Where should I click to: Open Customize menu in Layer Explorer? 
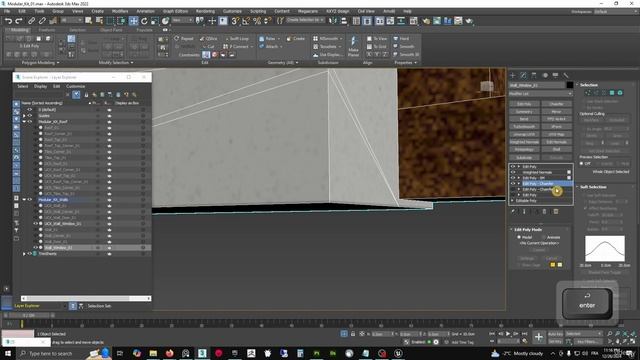click(x=76, y=87)
